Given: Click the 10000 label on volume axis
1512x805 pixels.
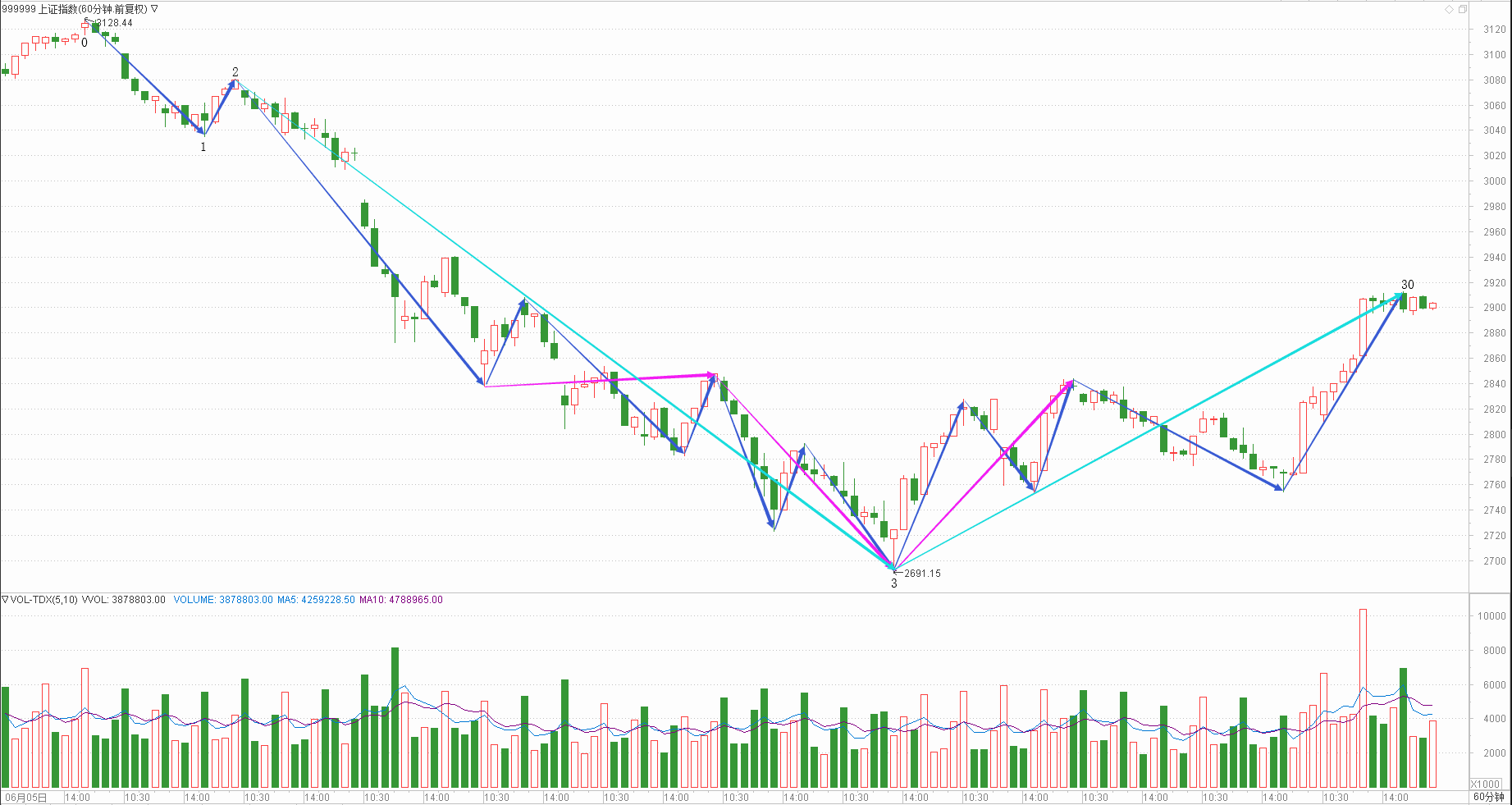Looking at the screenshot, I should click(x=1491, y=616).
